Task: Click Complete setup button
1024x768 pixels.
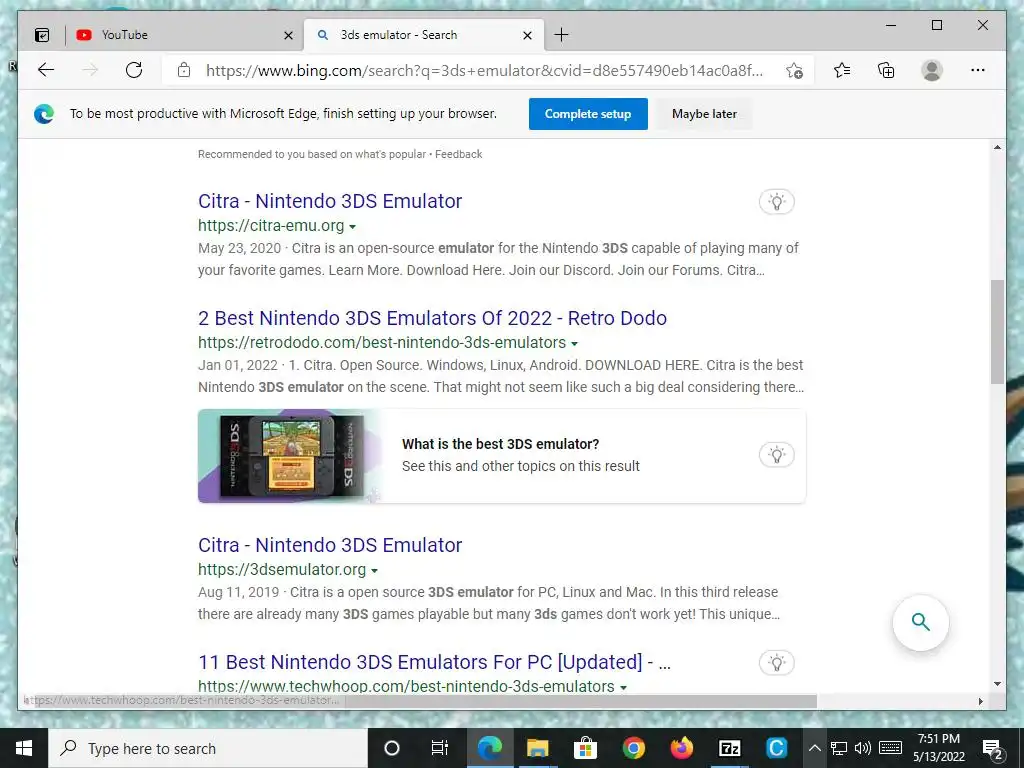Action: [x=588, y=114]
